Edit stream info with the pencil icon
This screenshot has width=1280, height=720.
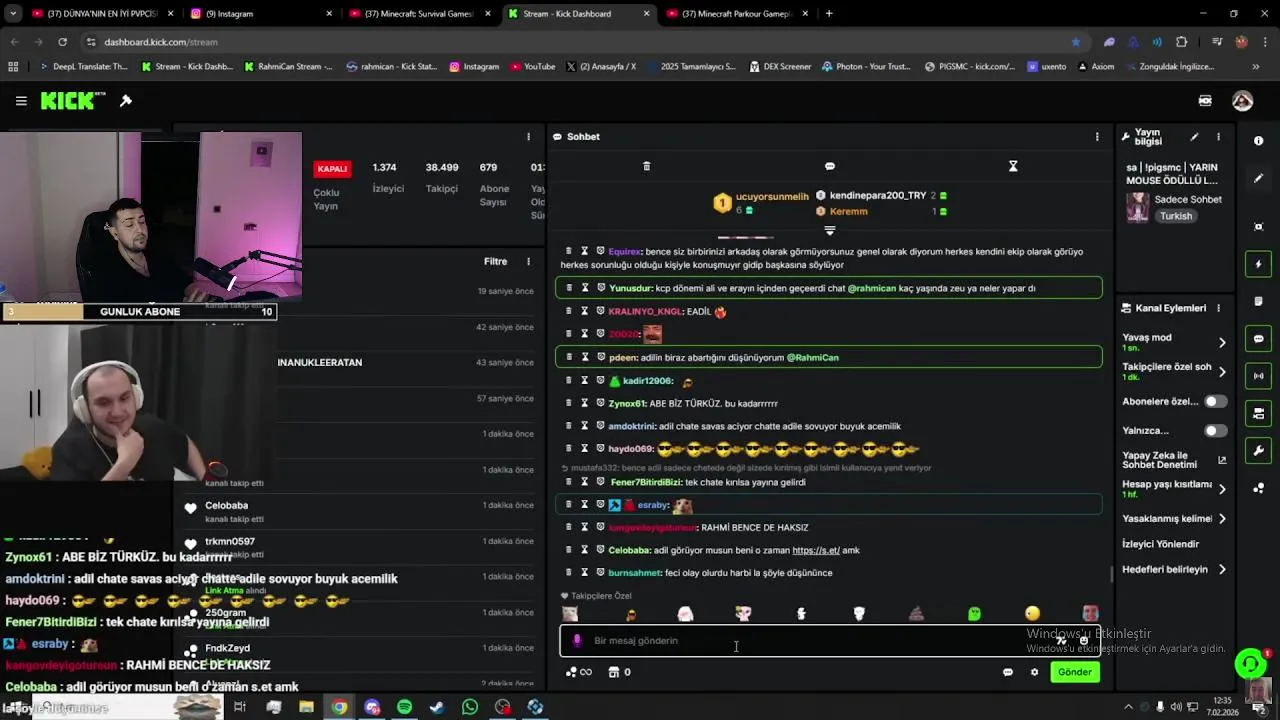coord(1194,137)
